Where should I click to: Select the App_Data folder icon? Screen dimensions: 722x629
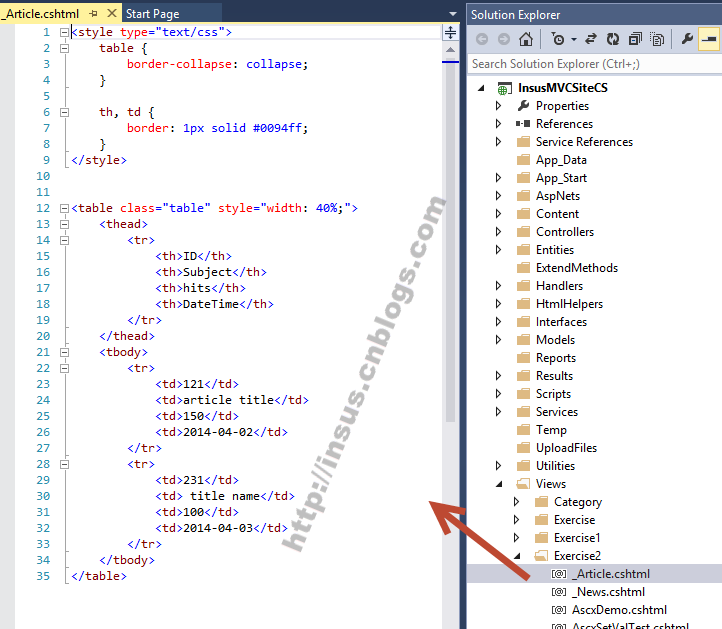(523, 160)
